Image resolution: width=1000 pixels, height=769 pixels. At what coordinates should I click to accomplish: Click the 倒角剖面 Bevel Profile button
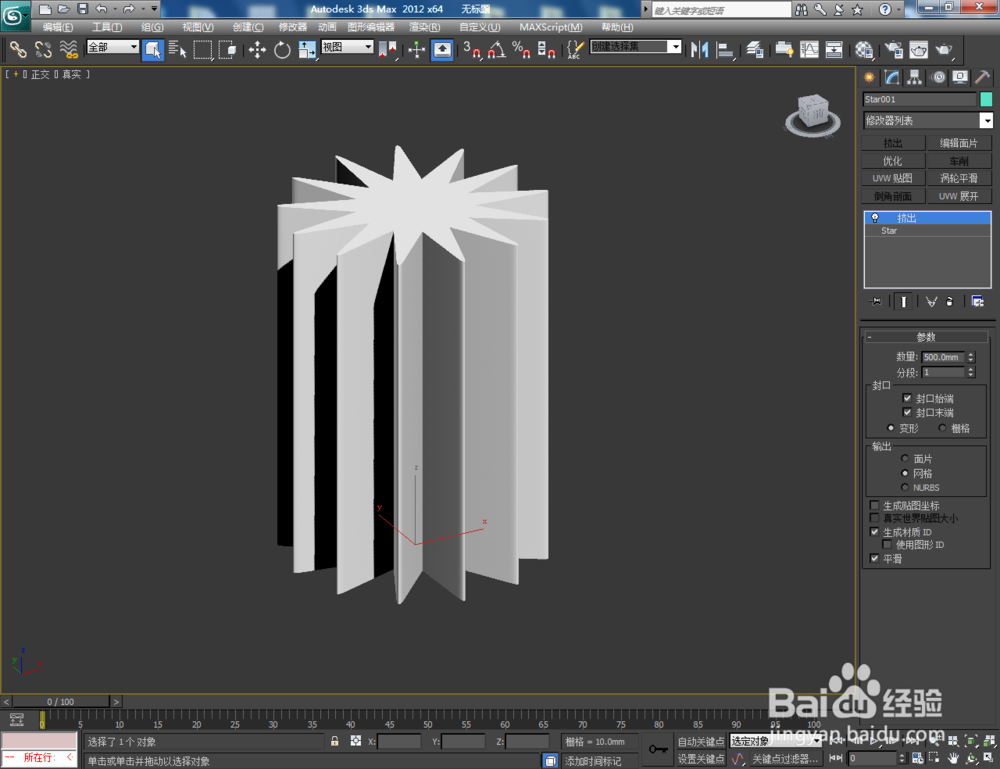pyautogui.click(x=892, y=196)
